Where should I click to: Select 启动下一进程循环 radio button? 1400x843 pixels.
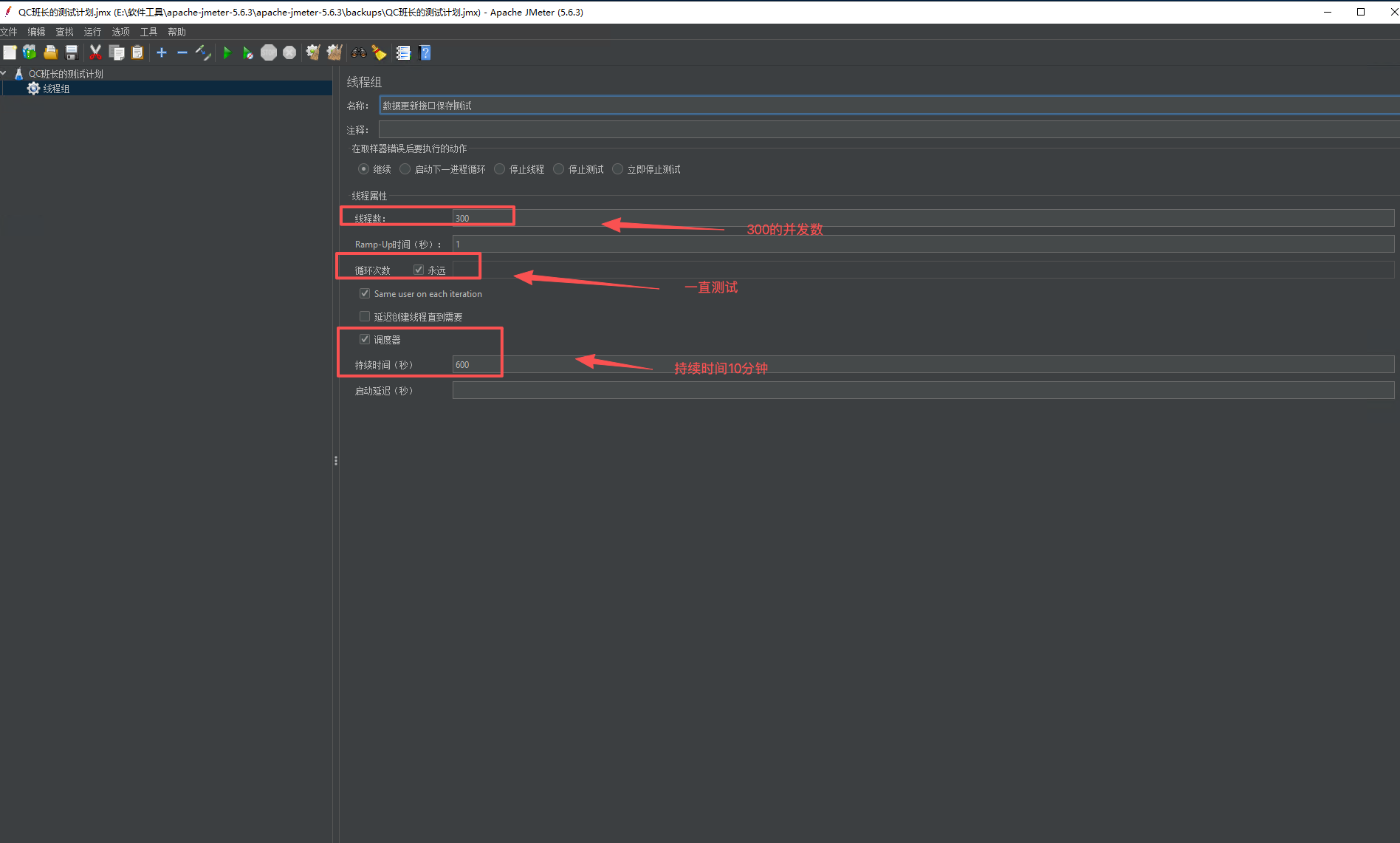[405, 169]
